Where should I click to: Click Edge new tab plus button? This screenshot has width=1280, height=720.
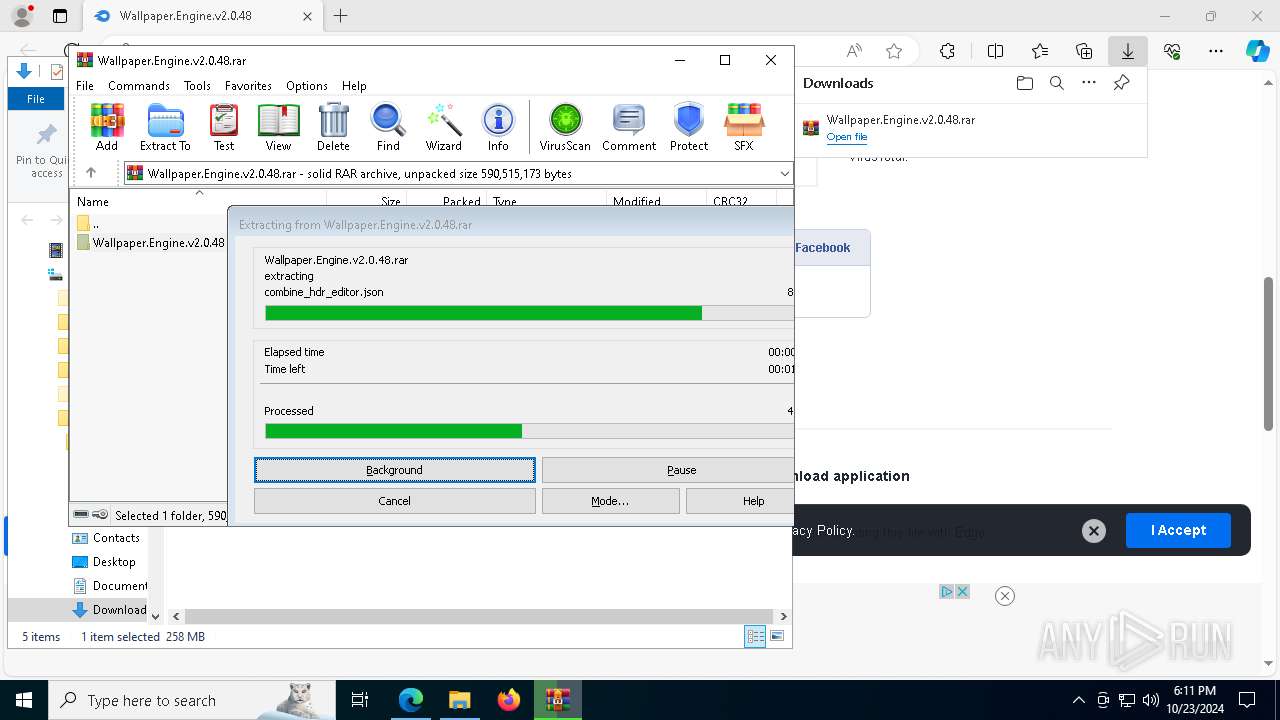[341, 16]
